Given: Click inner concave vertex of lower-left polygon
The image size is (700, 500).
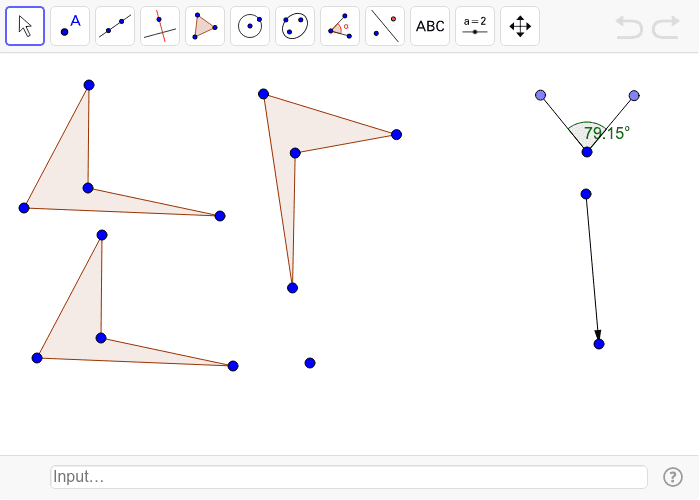Looking at the screenshot, I should [101, 338].
